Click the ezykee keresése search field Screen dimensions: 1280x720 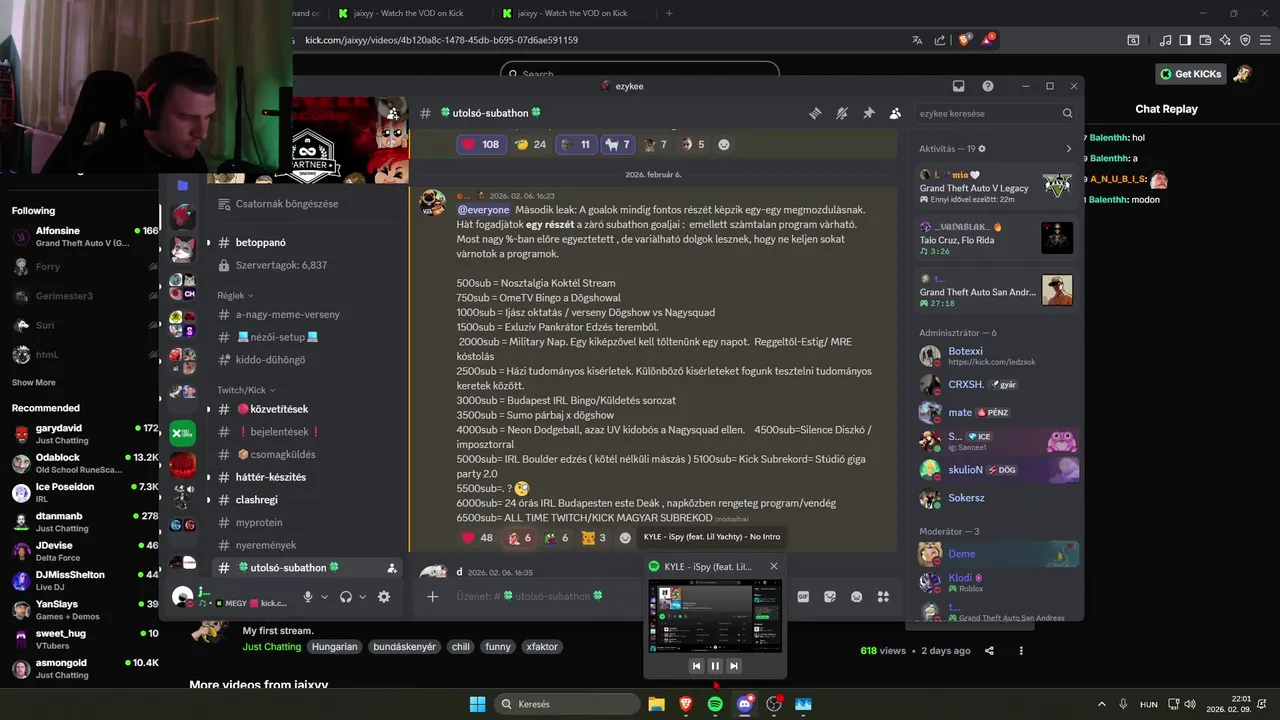pos(996,113)
